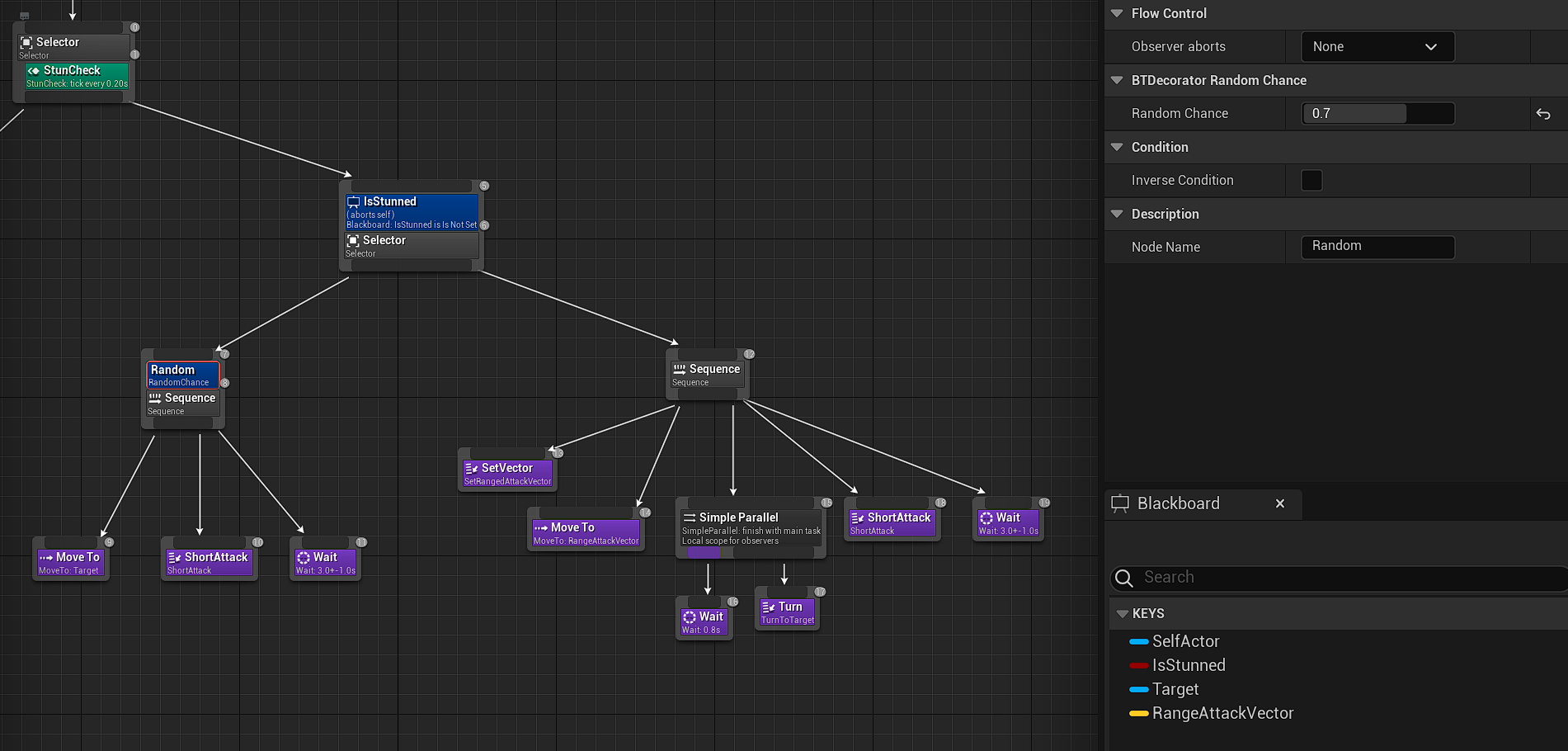Select the Move To Target task node
The image size is (1568, 751).
tap(70, 563)
